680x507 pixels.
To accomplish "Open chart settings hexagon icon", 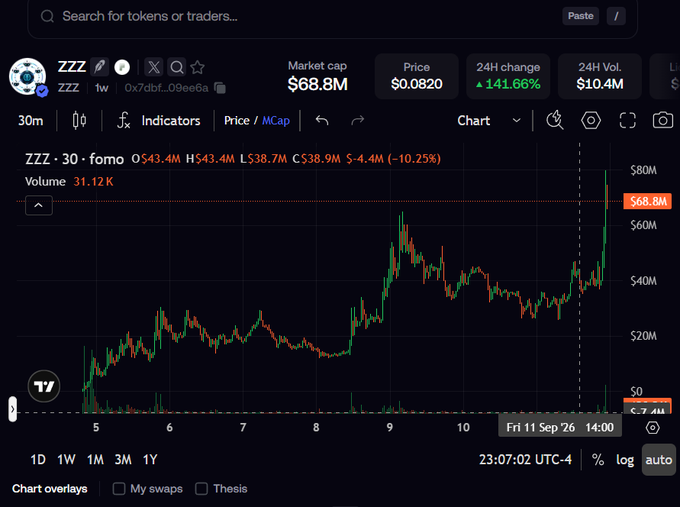I will (x=591, y=120).
